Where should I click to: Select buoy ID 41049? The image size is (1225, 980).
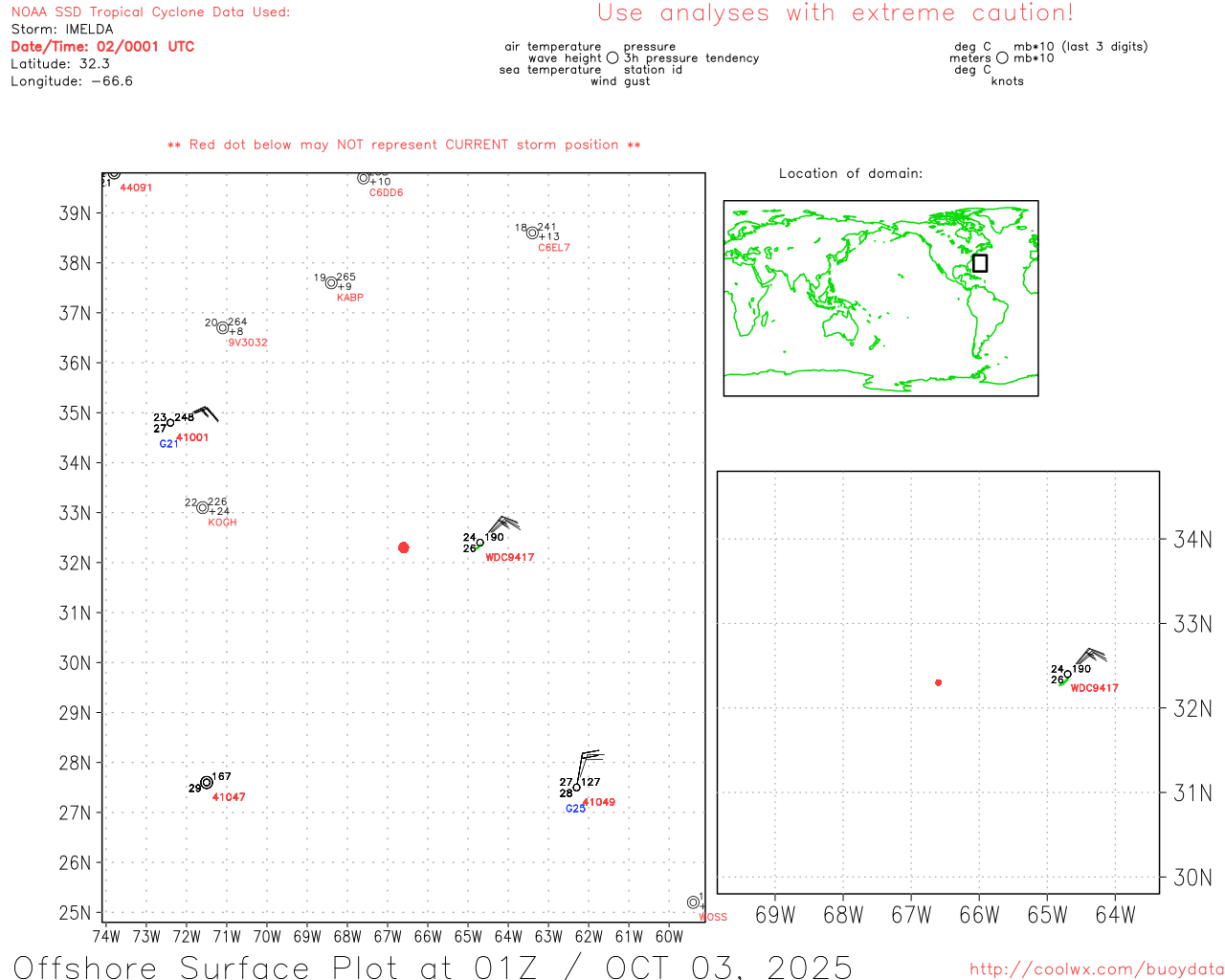pyautogui.click(x=599, y=802)
